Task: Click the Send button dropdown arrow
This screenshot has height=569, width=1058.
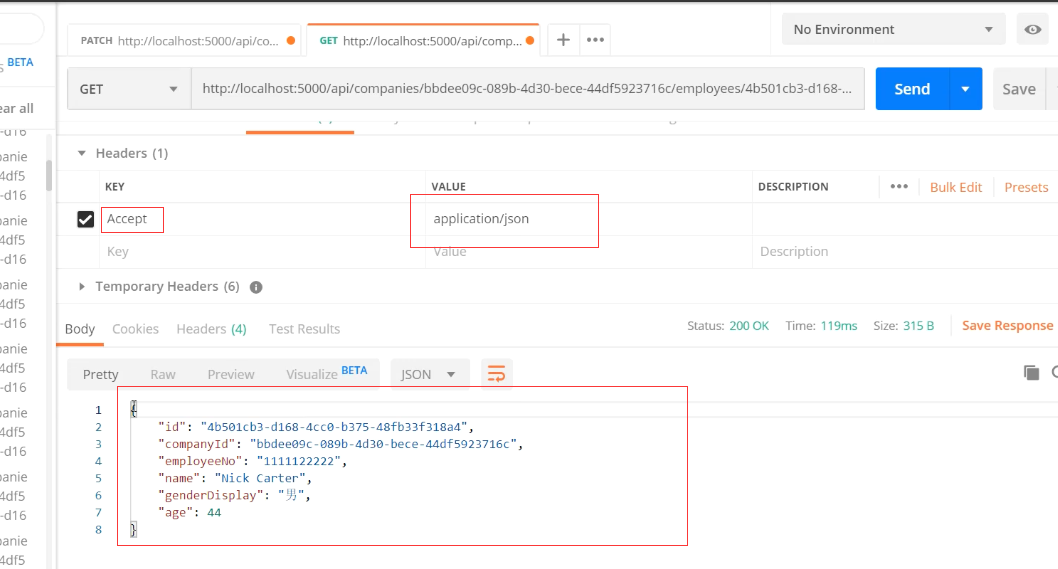Action: (965, 89)
